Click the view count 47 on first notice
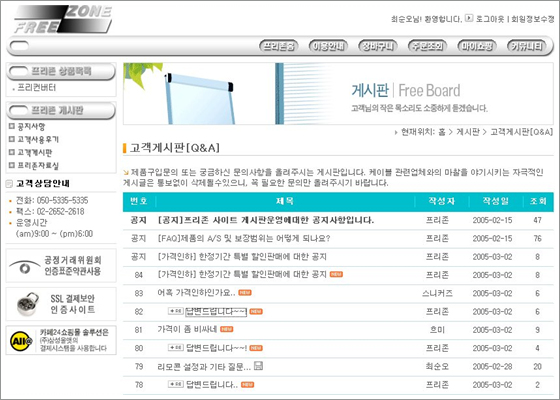The image size is (560, 400). [538, 220]
